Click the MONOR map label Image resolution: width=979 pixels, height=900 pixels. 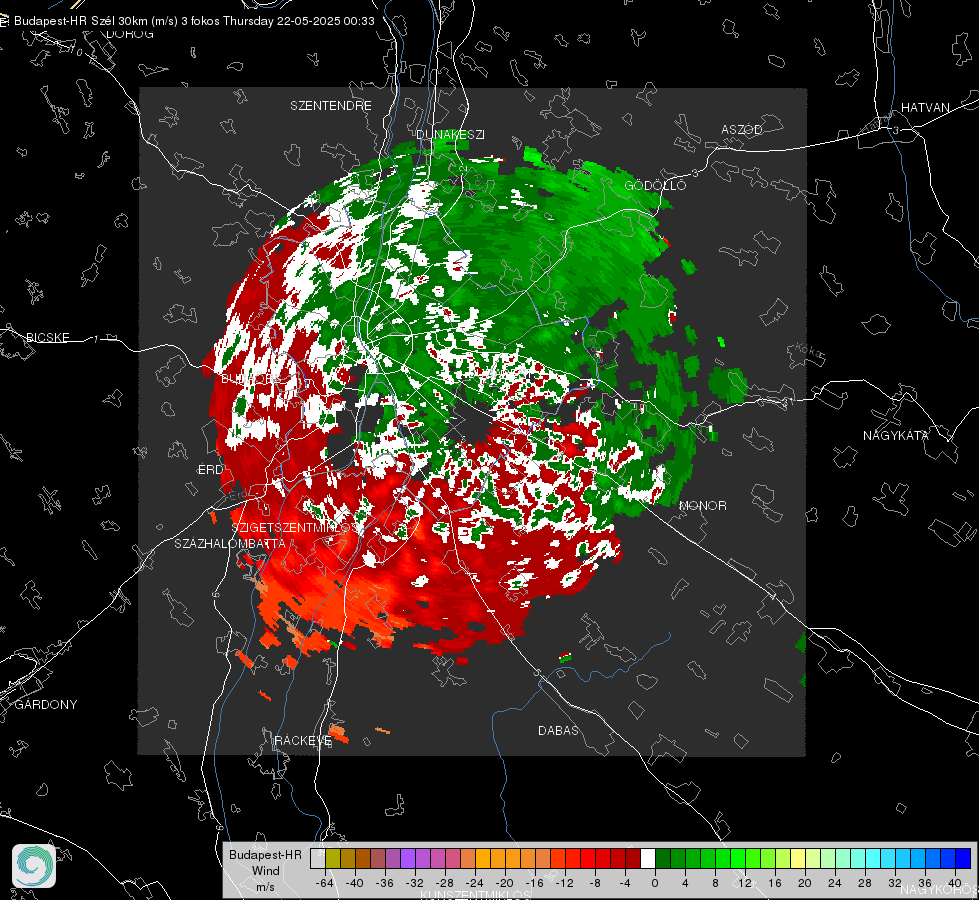click(702, 505)
